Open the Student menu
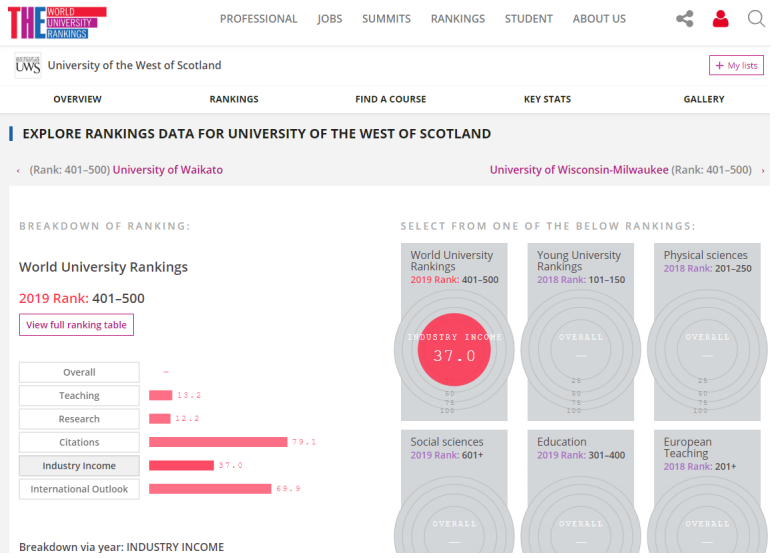 [x=528, y=19]
